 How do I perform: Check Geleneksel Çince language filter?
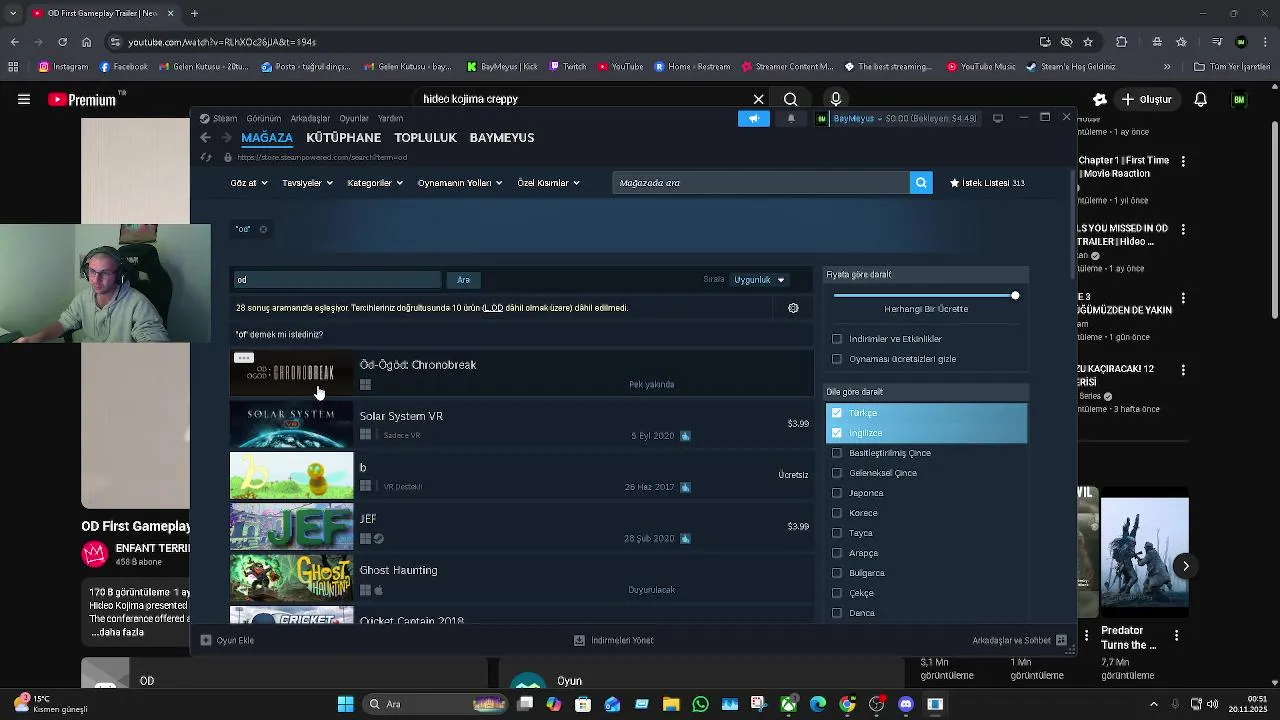[x=837, y=473]
